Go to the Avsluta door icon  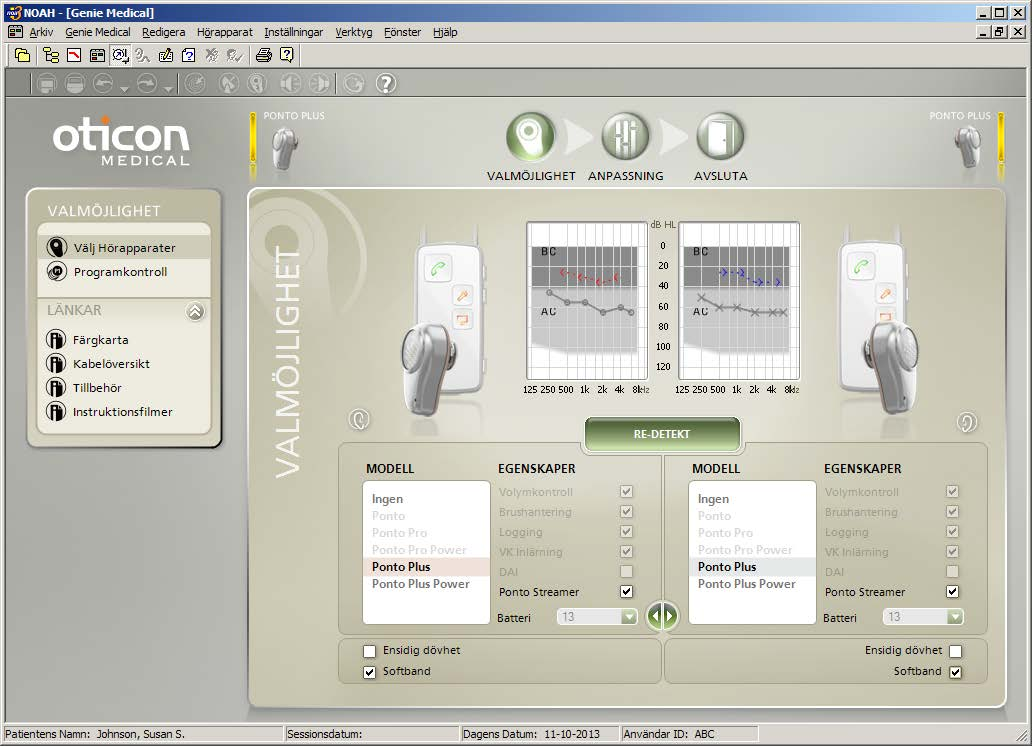pyautogui.click(x=720, y=136)
